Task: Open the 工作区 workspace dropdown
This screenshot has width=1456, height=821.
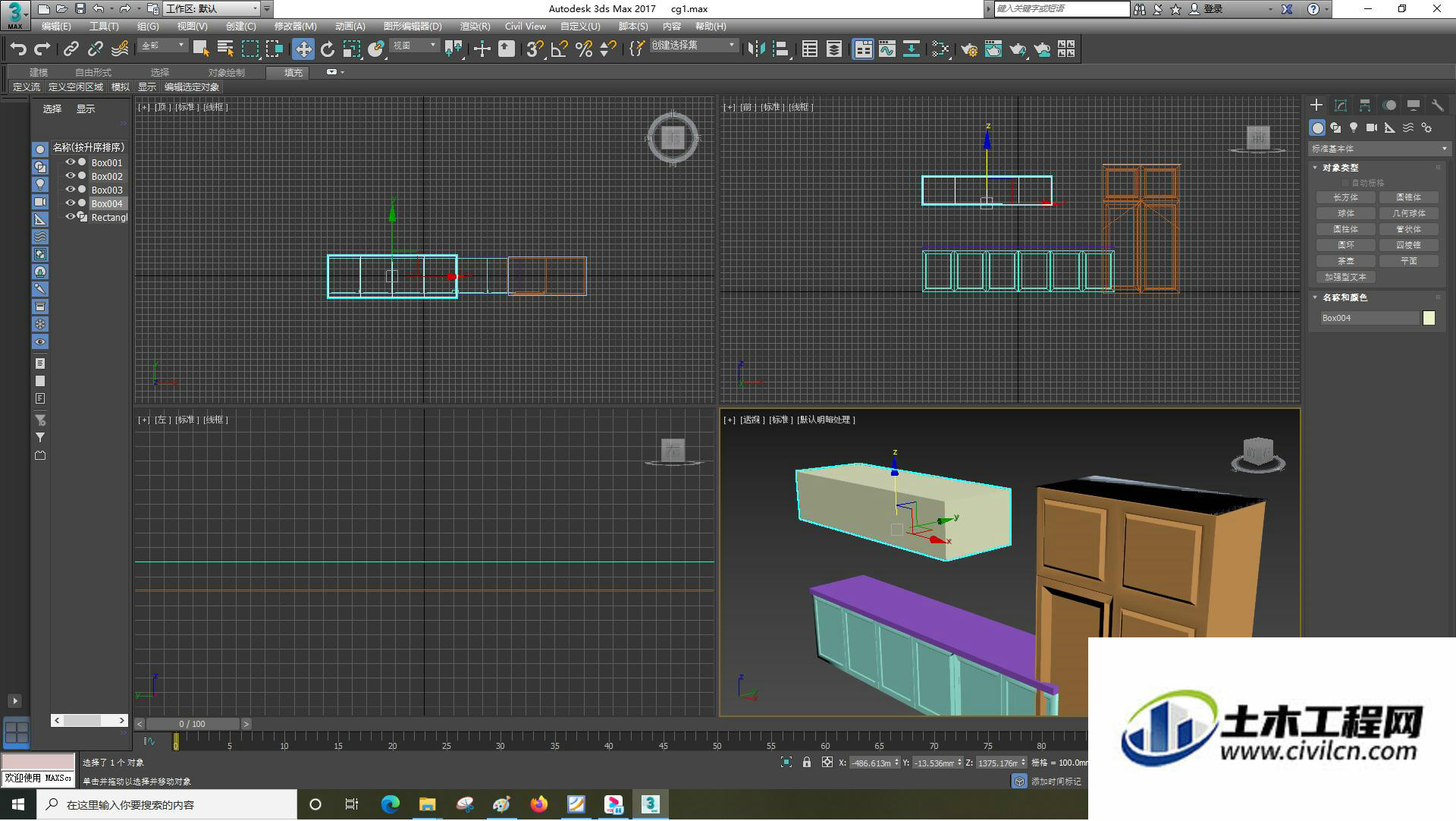Action: coord(212,9)
